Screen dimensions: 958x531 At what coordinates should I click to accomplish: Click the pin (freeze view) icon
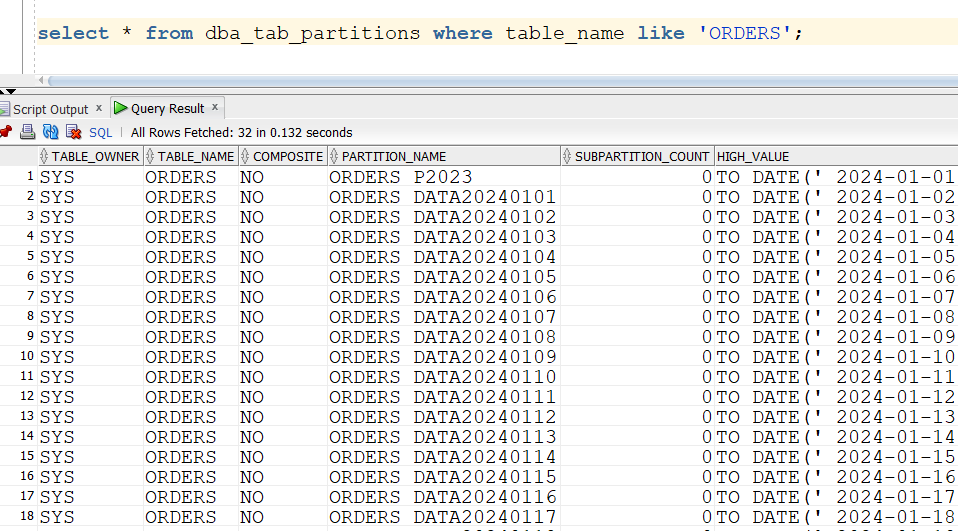[6, 132]
